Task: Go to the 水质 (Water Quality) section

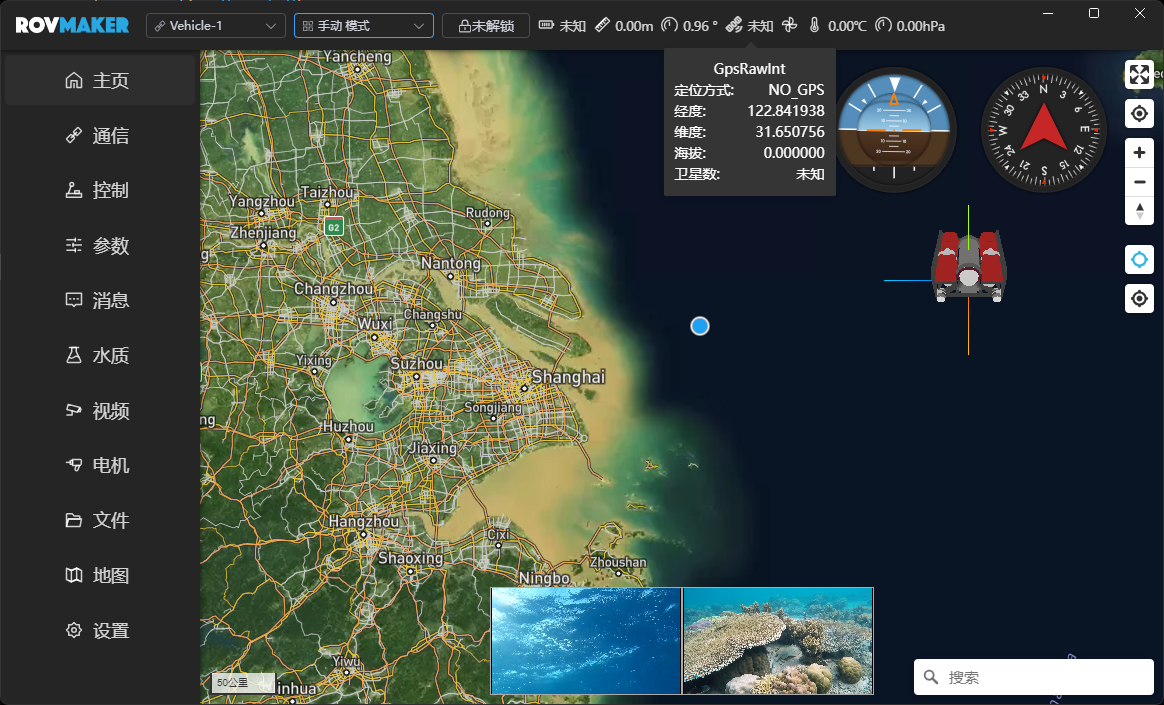Action: (98, 356)
